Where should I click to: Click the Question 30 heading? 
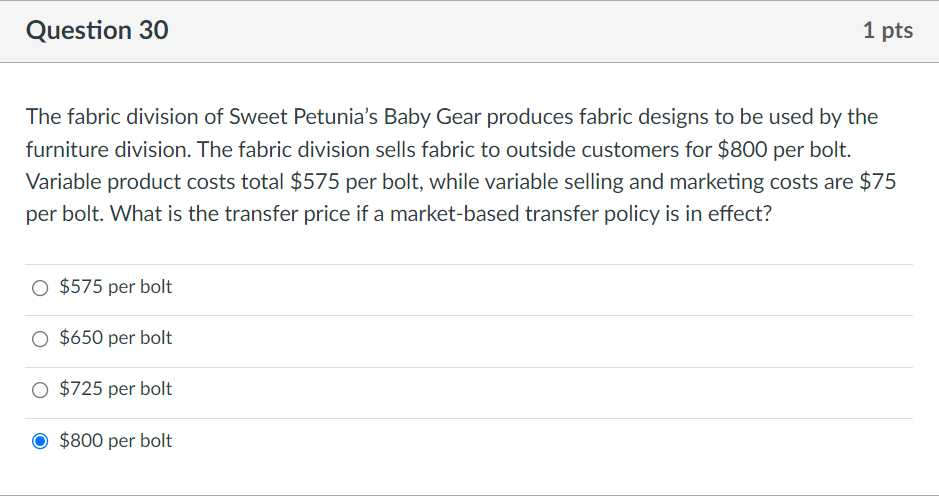[x=97, y=31]
